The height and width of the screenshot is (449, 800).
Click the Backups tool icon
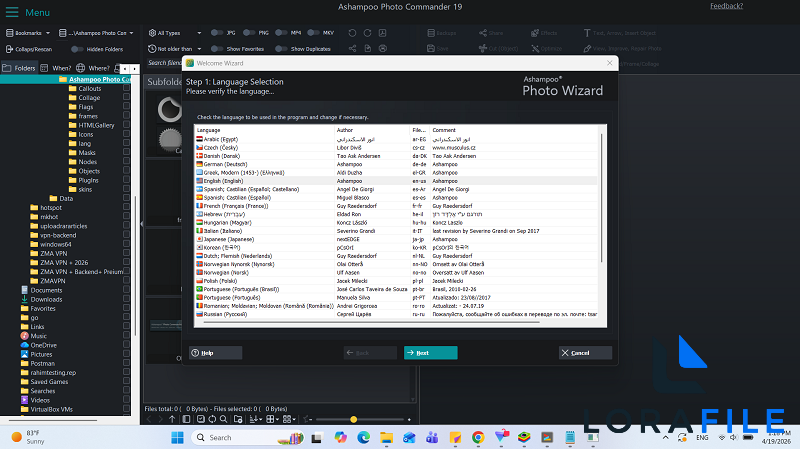click(431, 33)
